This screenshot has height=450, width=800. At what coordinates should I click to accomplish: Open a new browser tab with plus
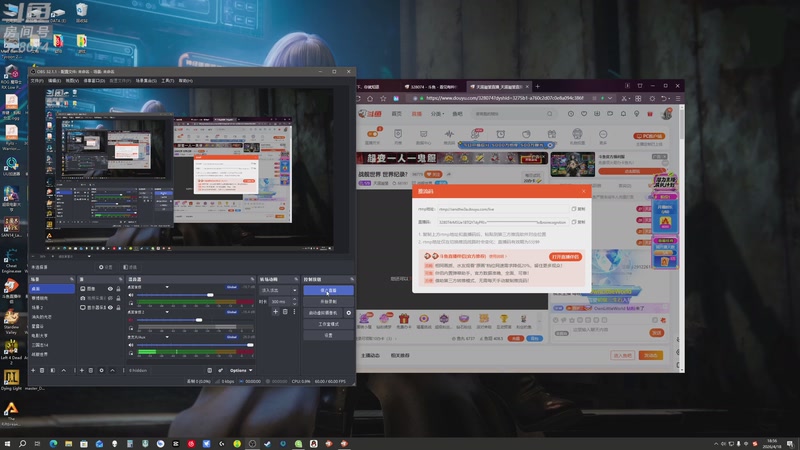pyautogui.click(x=537, y=86)
